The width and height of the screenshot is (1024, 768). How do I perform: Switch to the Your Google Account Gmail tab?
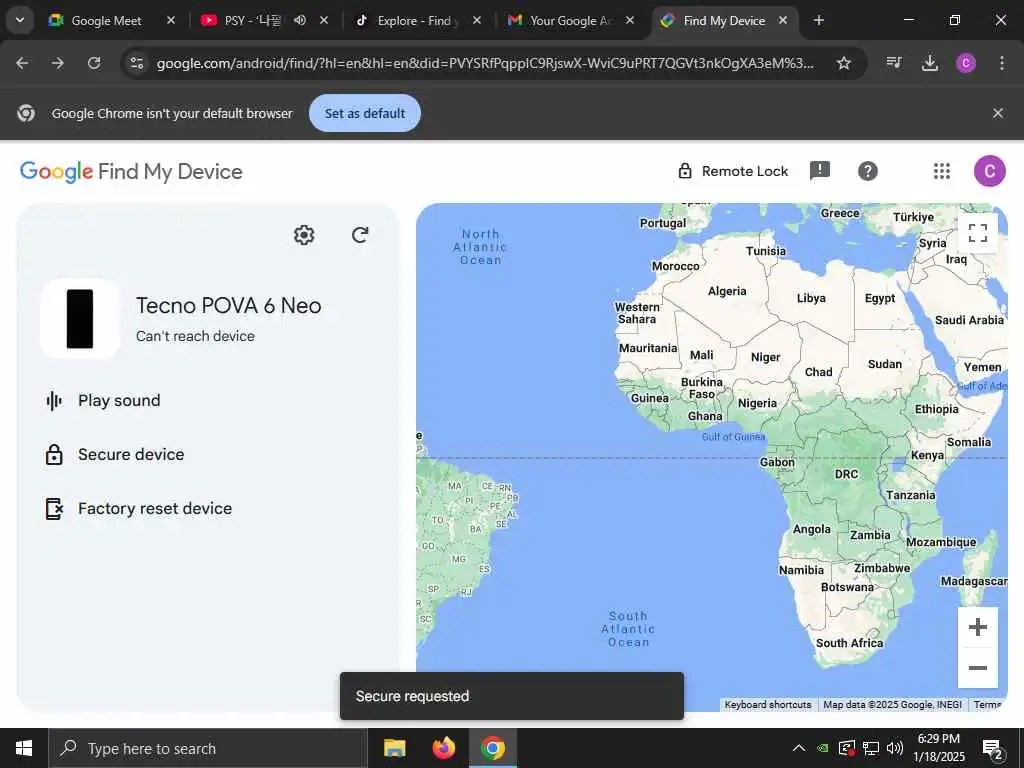572,21
